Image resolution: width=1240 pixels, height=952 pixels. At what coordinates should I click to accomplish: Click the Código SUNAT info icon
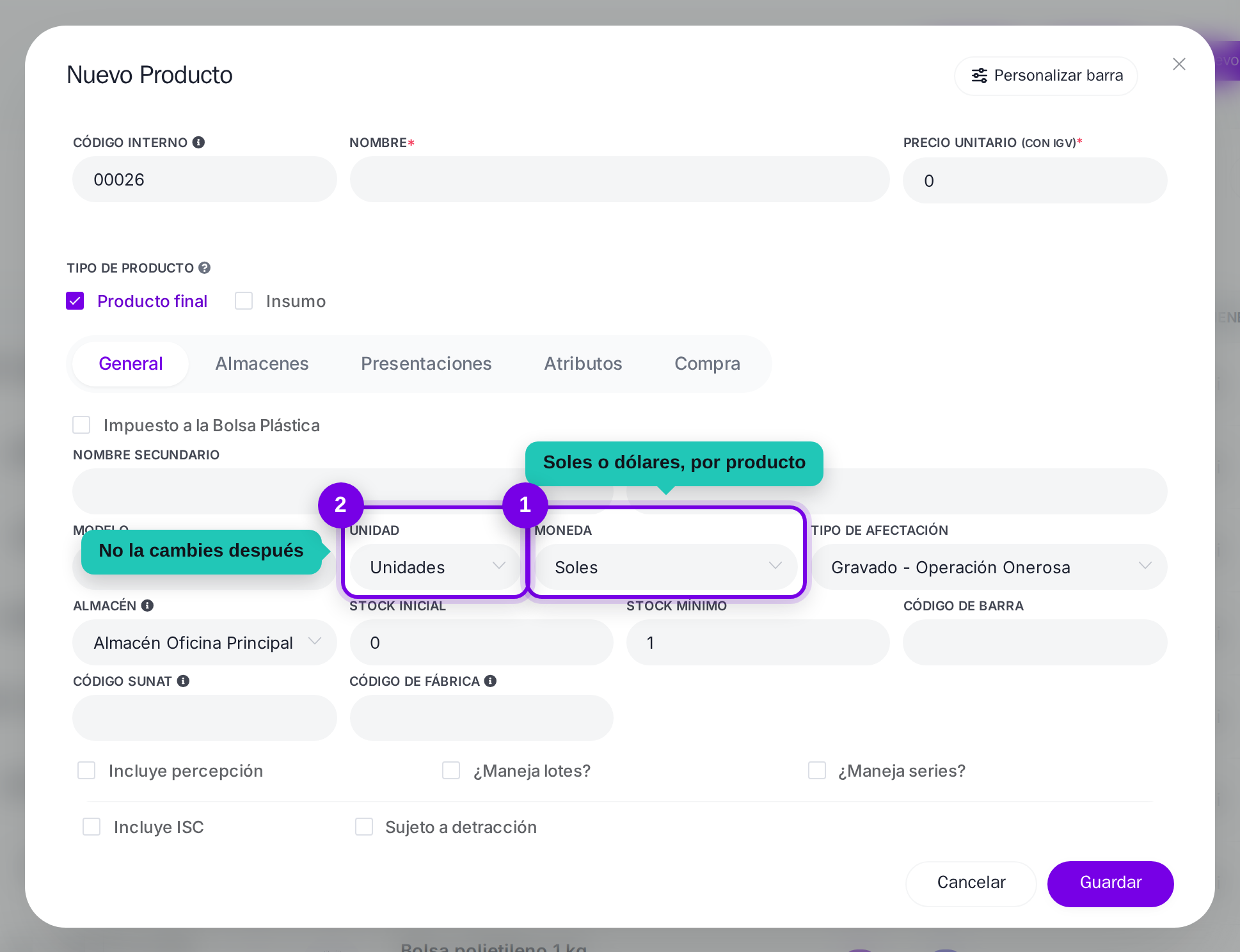tap(183, 681)
